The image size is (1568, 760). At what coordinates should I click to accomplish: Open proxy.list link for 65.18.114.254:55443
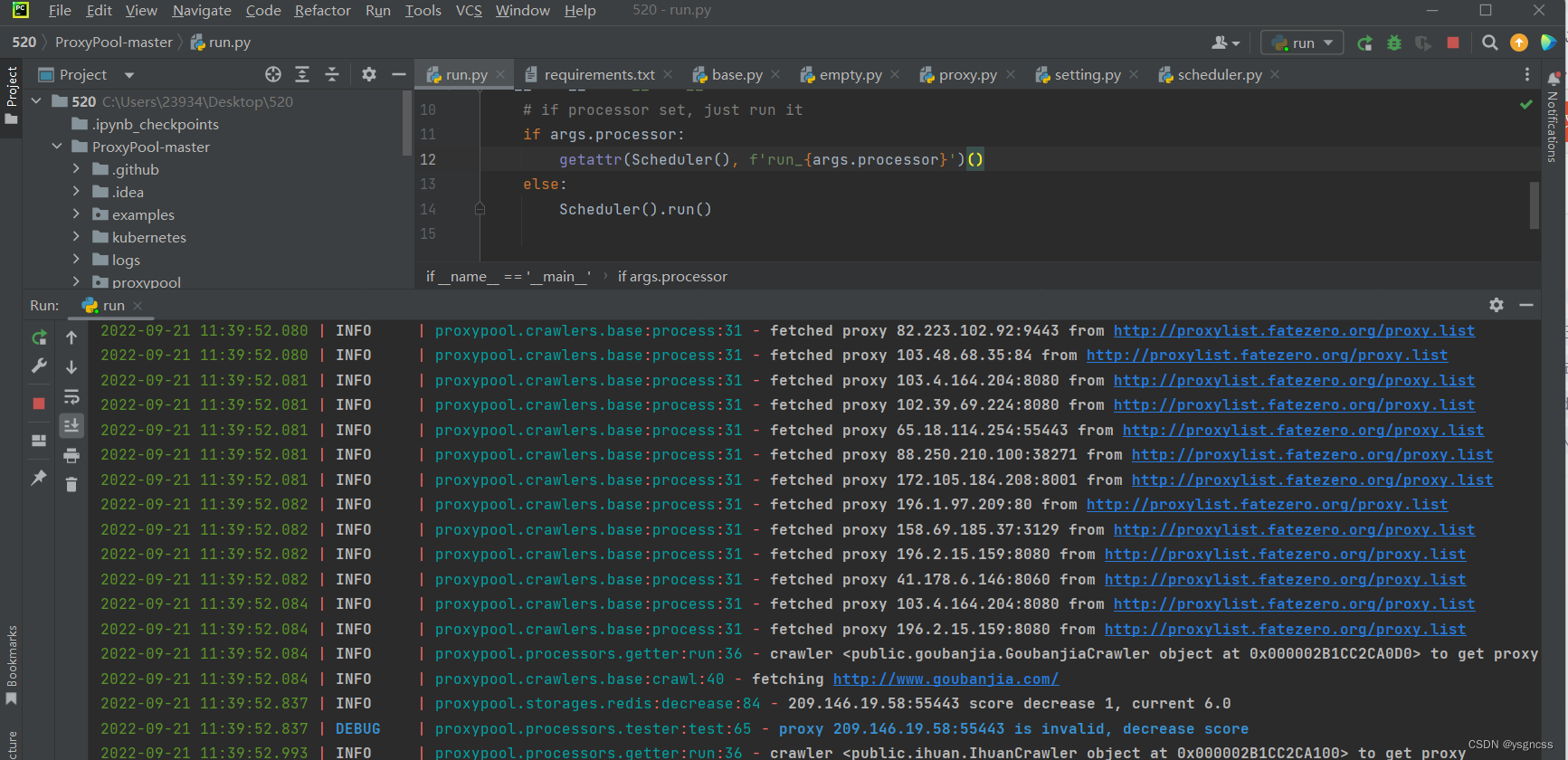1303,430
